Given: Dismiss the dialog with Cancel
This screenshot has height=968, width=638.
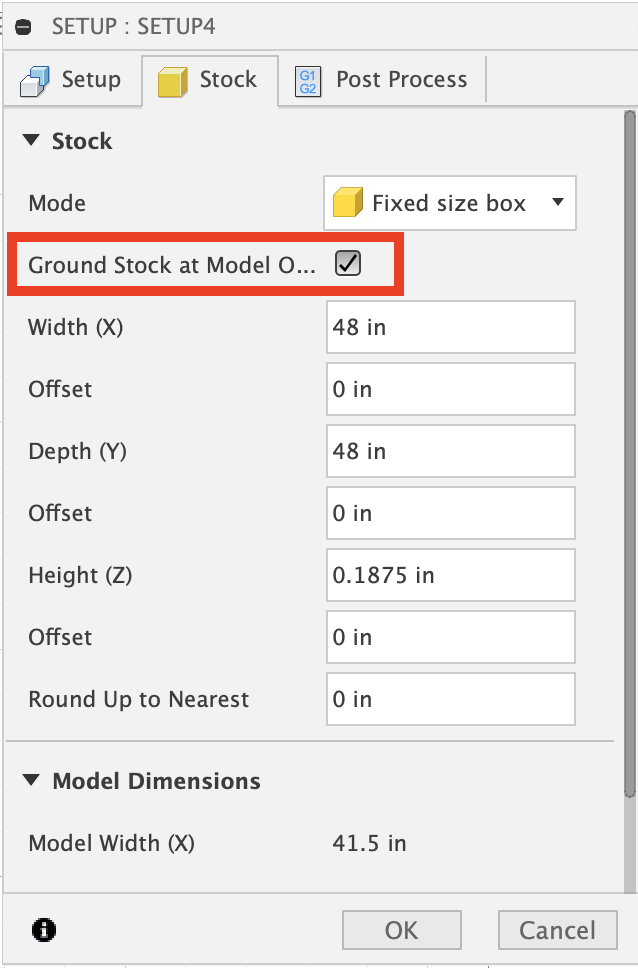Looking at the screenshot, I should pyautogui.click(x=558, y=930).
